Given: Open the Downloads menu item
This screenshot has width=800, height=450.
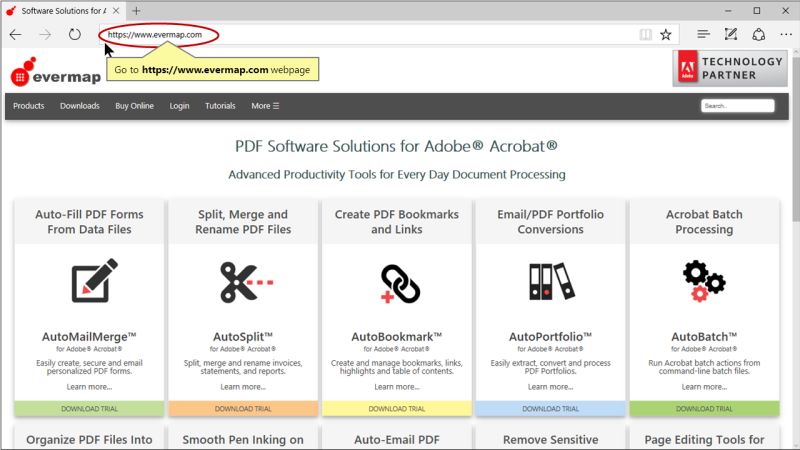Looking at the screenshot, I should (80, 106).
